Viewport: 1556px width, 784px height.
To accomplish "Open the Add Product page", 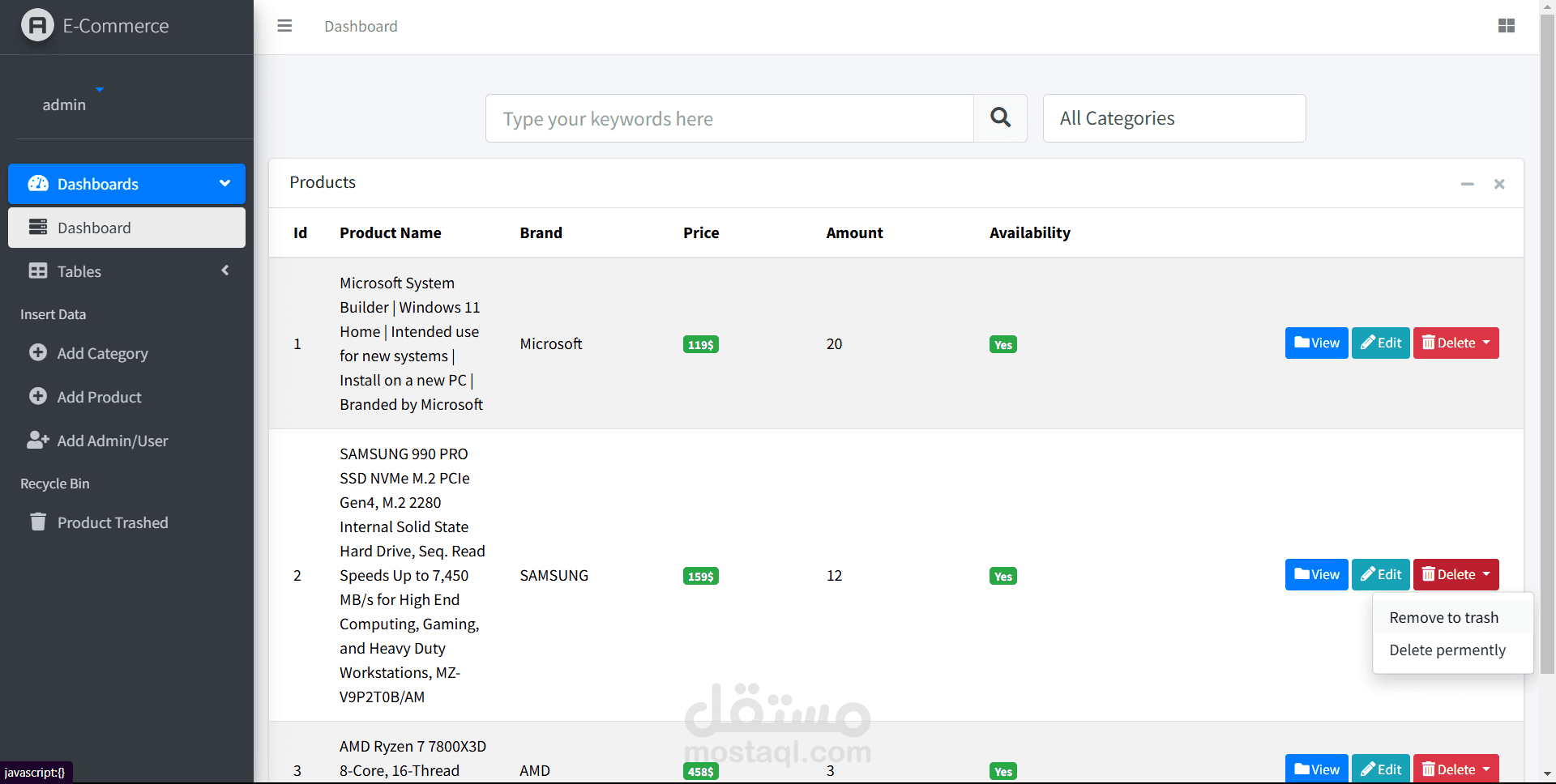I will click(99, 397).
